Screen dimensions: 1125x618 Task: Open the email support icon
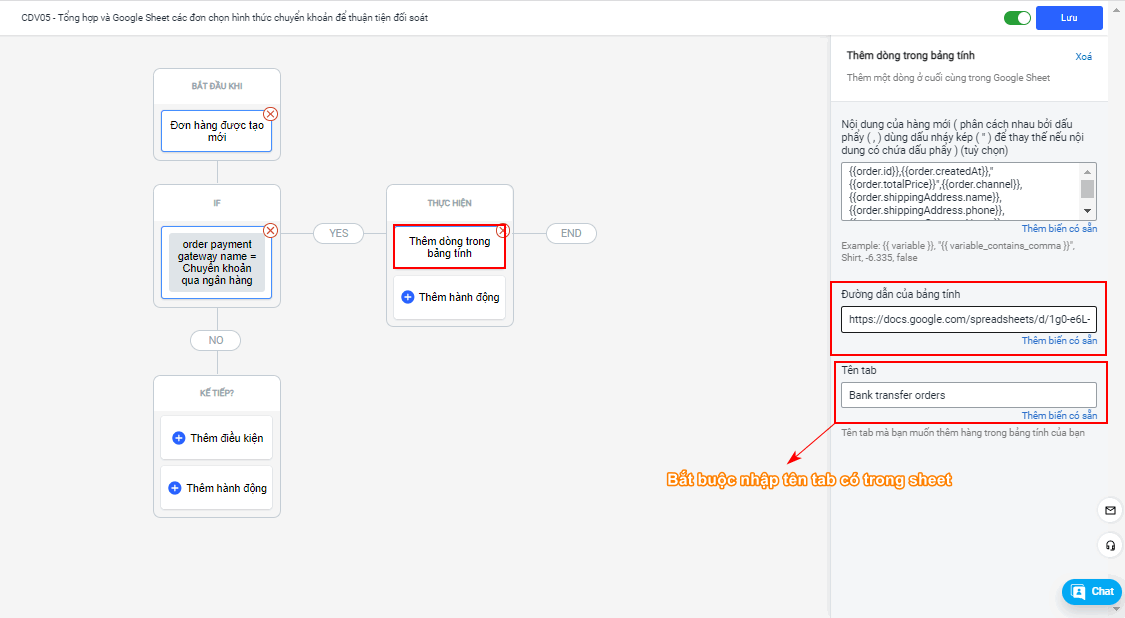(1110, 510)
